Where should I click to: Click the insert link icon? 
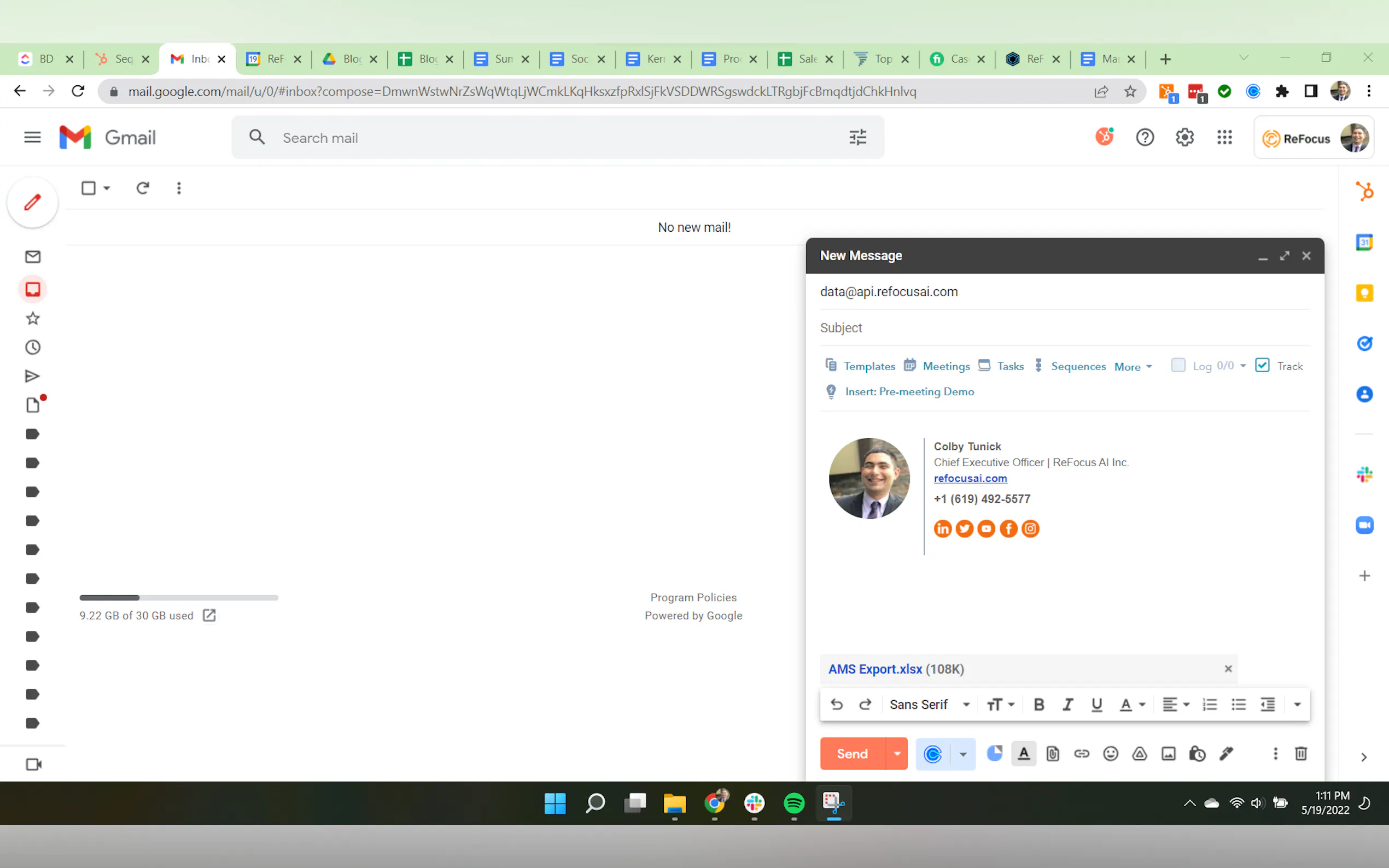1081,754
